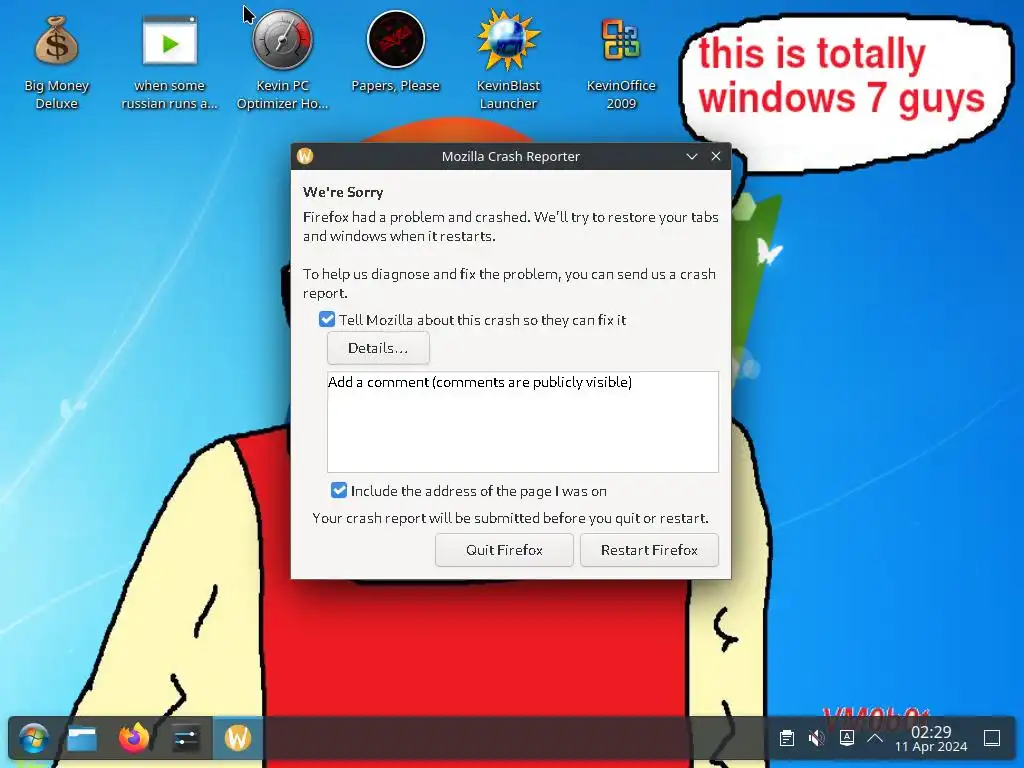Click the show desktop button in taskbar

point(992,739)
